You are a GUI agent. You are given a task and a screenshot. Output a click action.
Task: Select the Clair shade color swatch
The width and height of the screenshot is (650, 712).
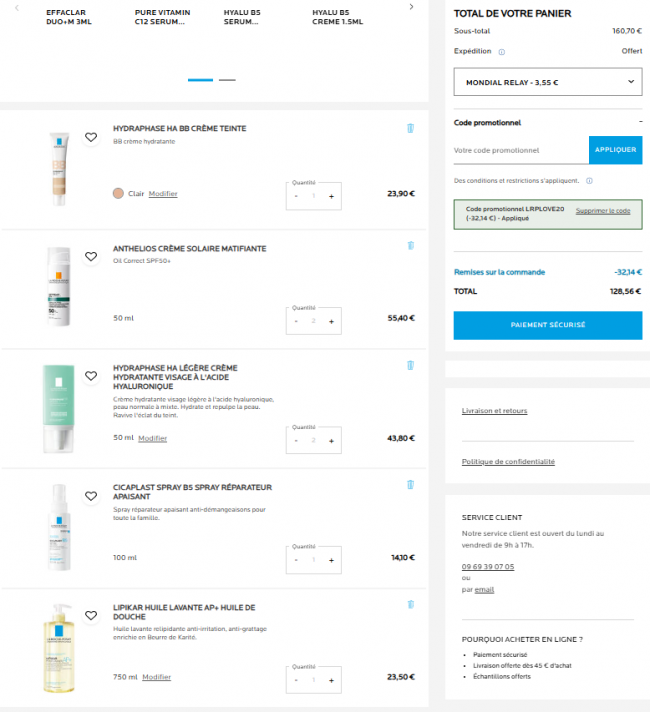click(x=118, y=193)
